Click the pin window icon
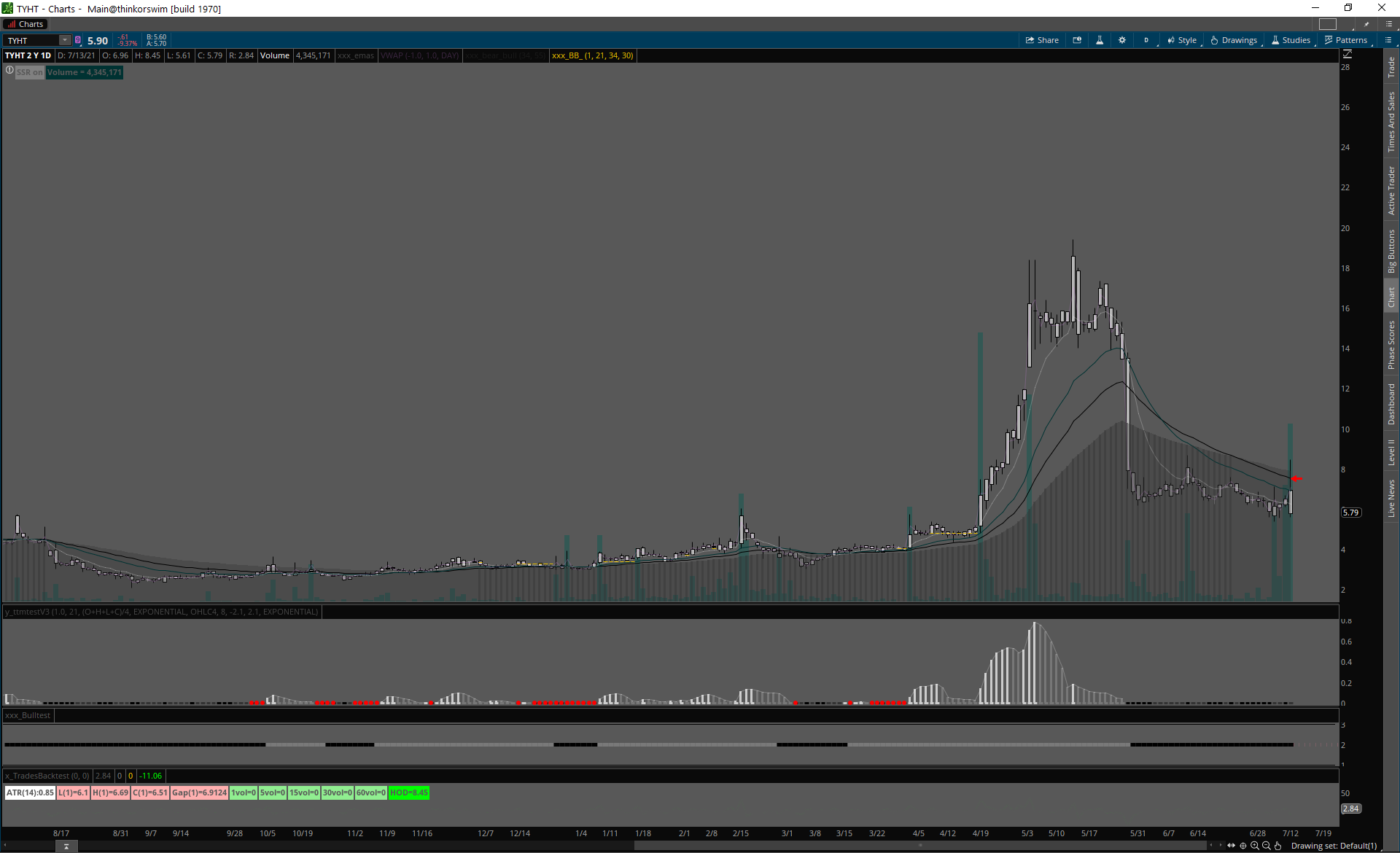 [x=1367, y=24]
